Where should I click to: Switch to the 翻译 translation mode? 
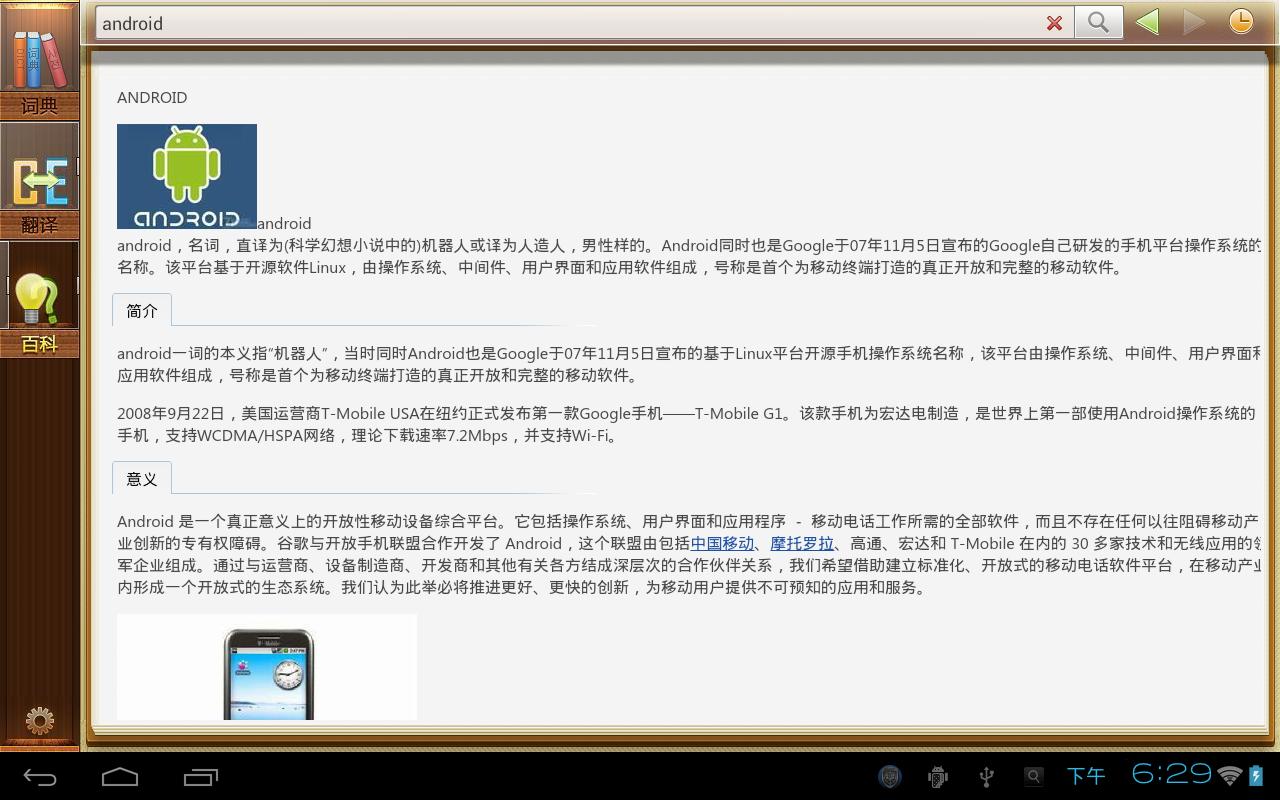(x=39, y=180)
